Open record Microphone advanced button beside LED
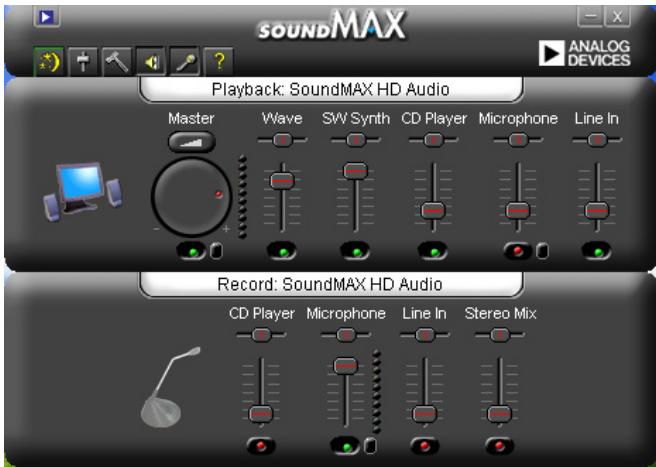This screenshot has width=656, height=467. point(370,446)
